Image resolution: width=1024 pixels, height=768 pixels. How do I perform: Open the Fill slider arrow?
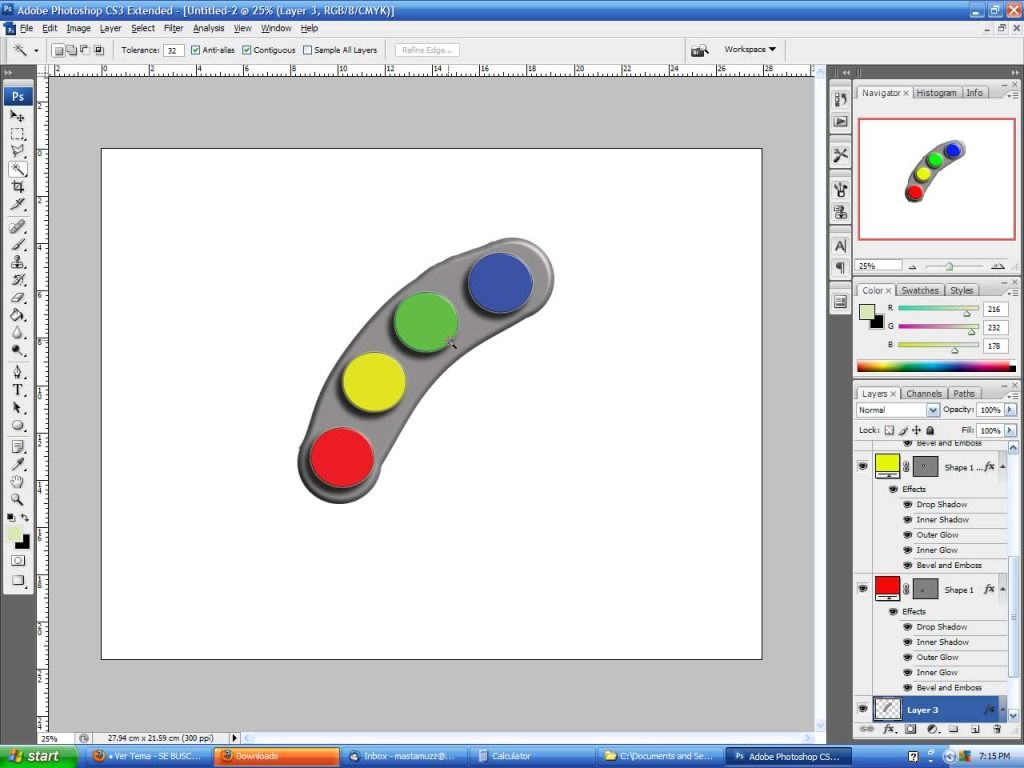coord(1010,430)
